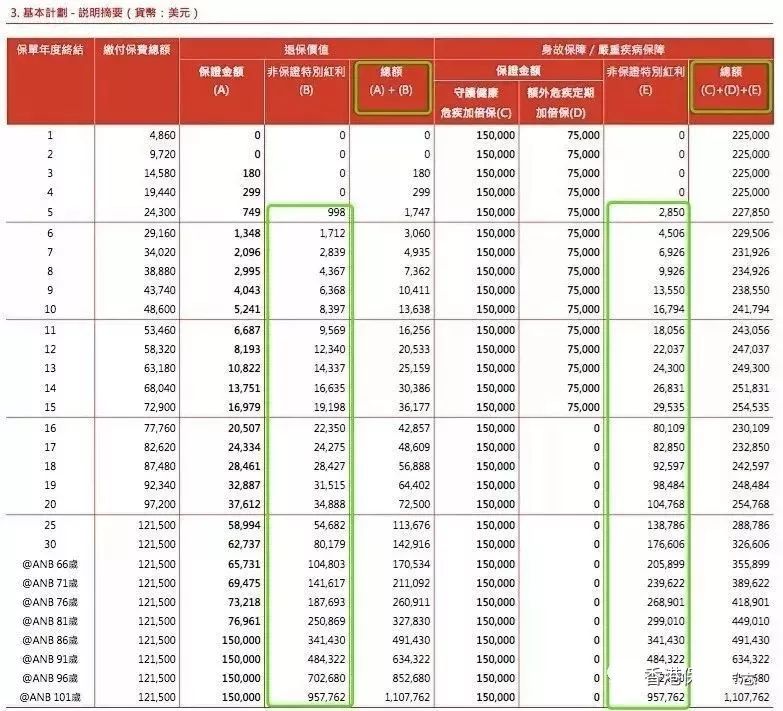This screenshot has width=783, height=711.
Task: Select surrender total '1,747'
Action: pyautogui.click(x=417, y=212)
